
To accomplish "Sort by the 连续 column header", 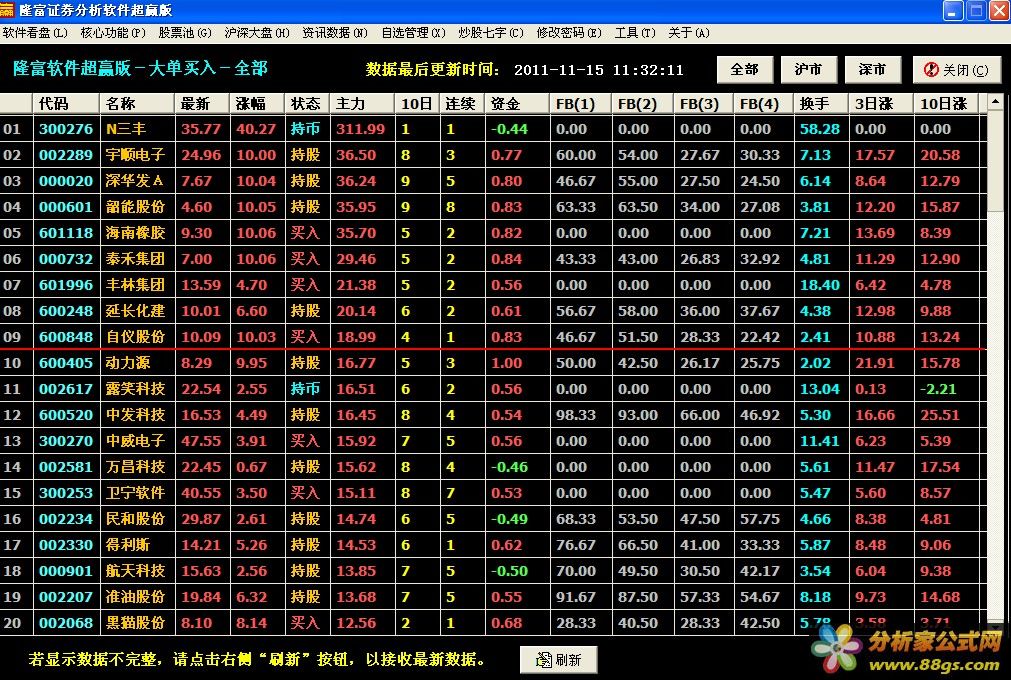I will click(462, 103).
